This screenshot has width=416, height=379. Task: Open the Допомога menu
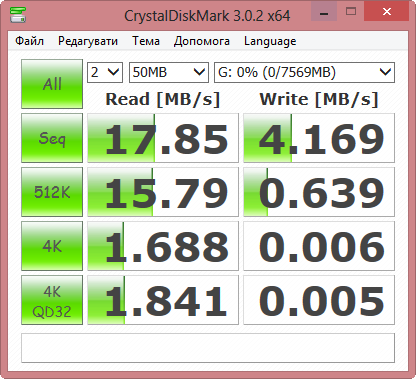[202, 41]
